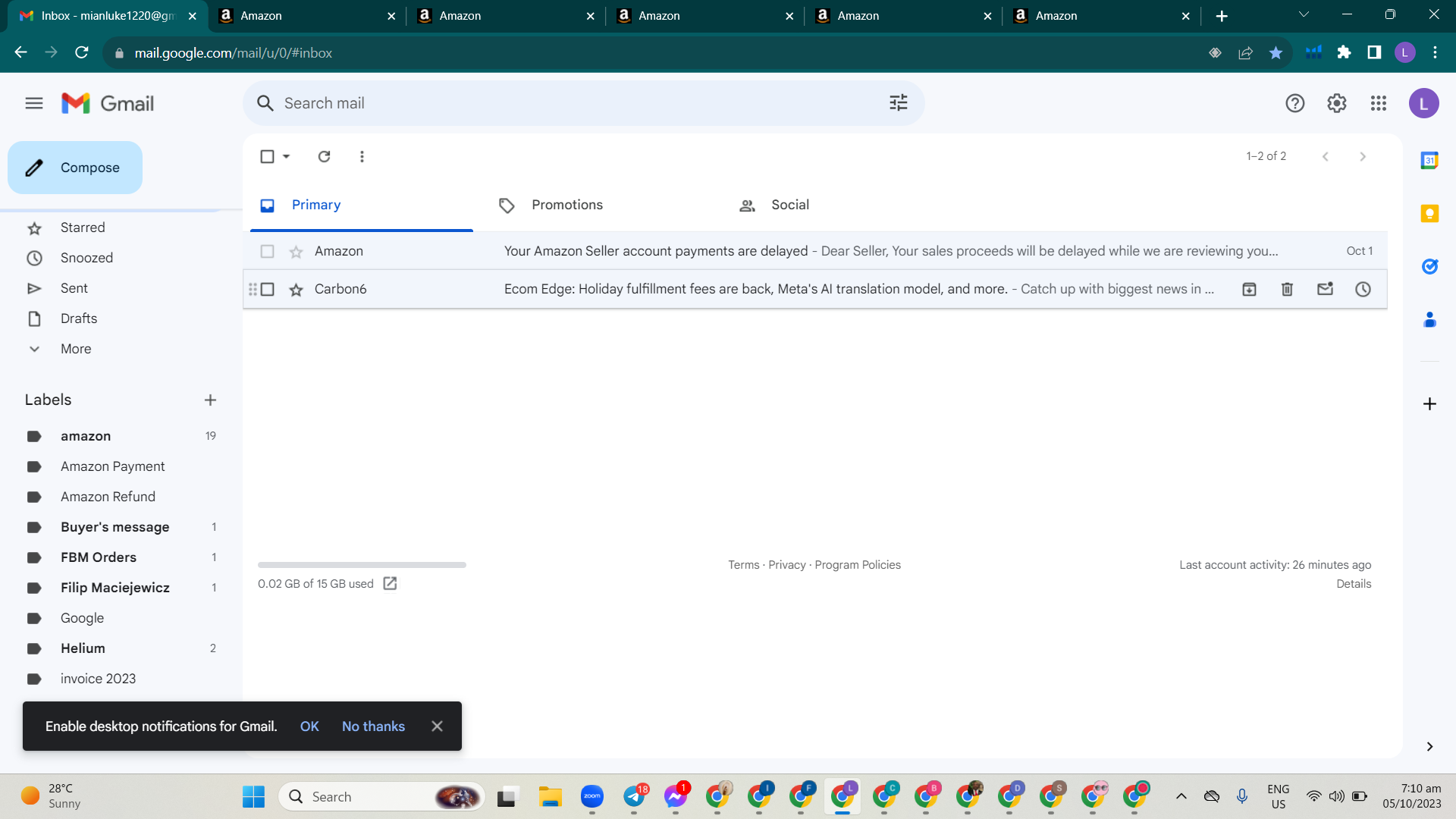Open the Sent folder
This screenshot has height=819, width=1456.
tap(74, 288)
